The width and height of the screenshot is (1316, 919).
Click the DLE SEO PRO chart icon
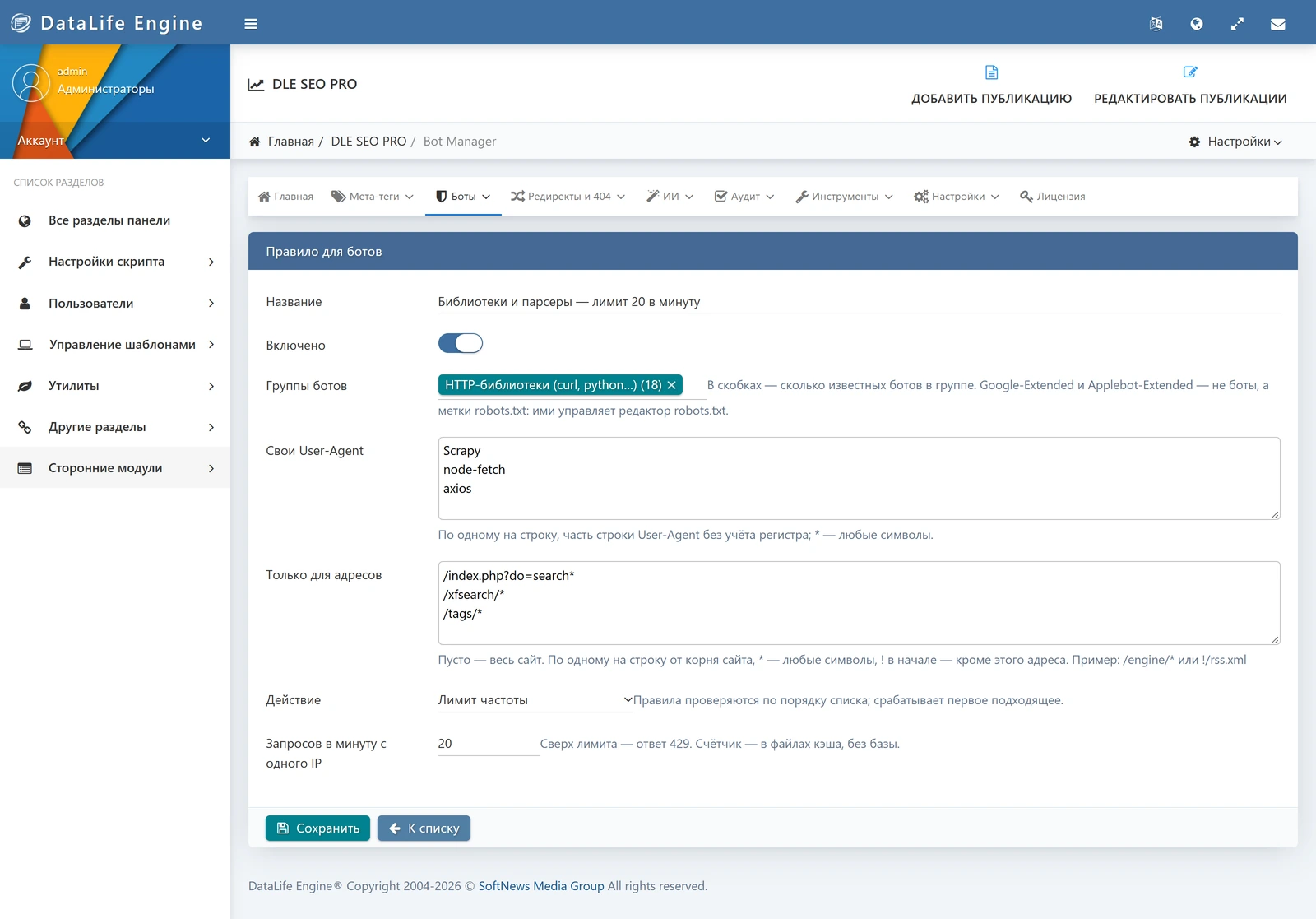(257, 84)
